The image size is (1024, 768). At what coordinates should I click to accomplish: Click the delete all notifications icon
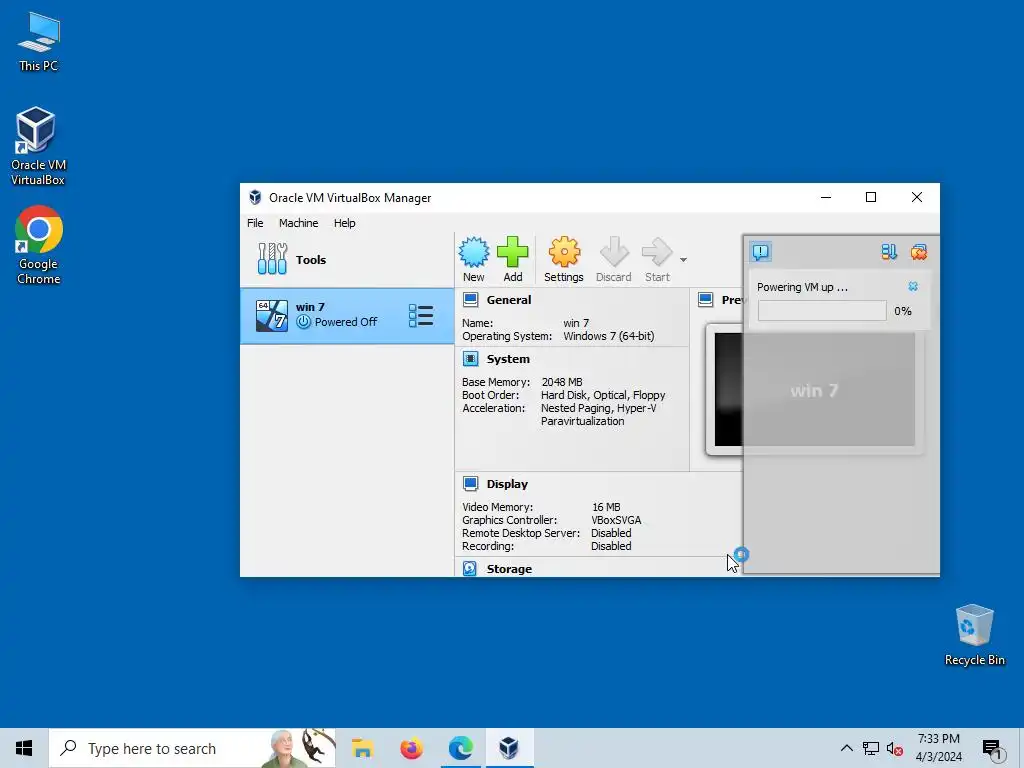pyautogui.click(x=919, y=252)
